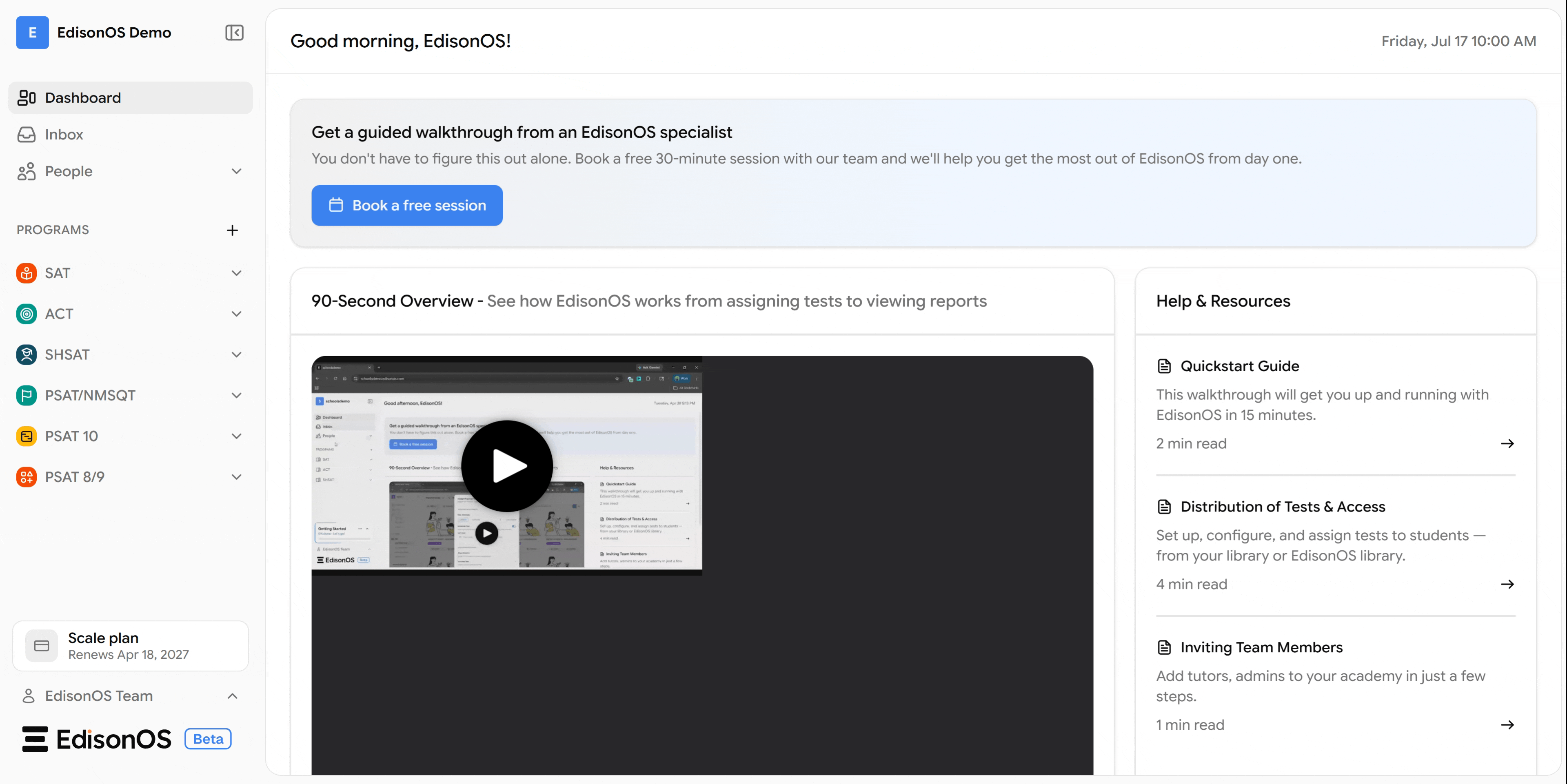The width and height of the screenshot is (1567, 784).
Task: Click the SAT program icon
Action: (x=27, y=273)
